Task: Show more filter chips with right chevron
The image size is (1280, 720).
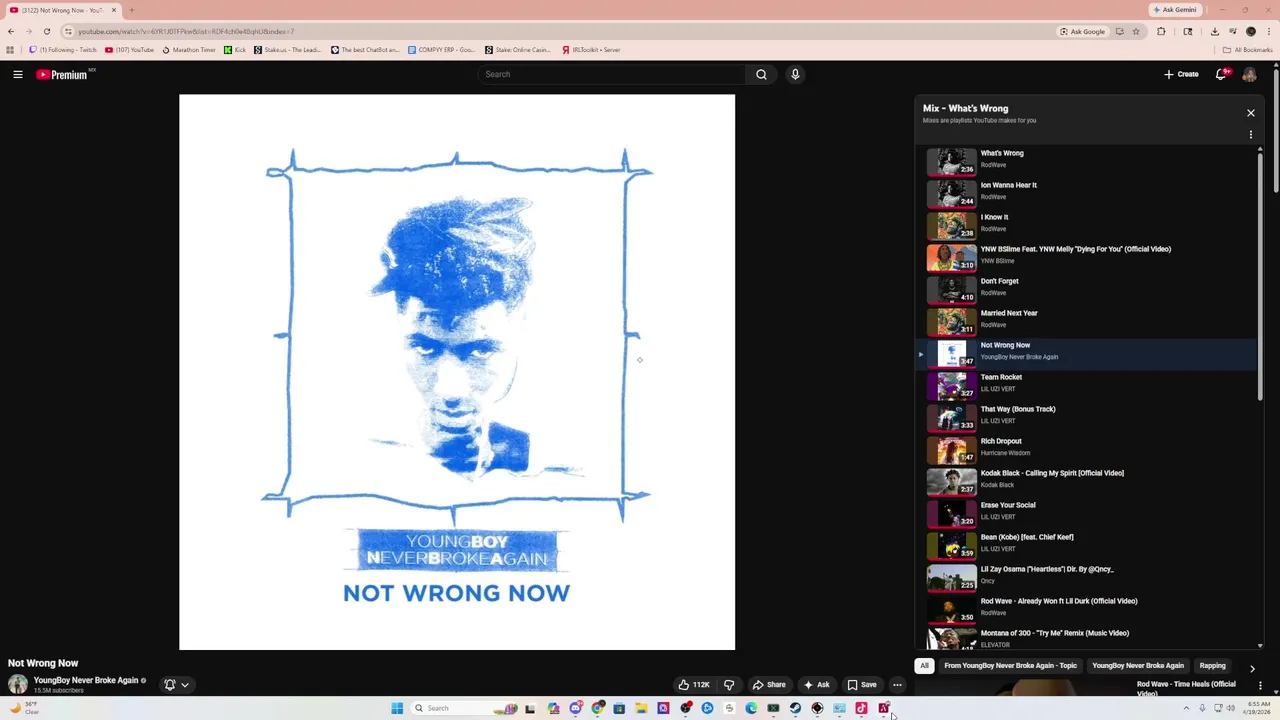Action: click(x=1252, y=668)
